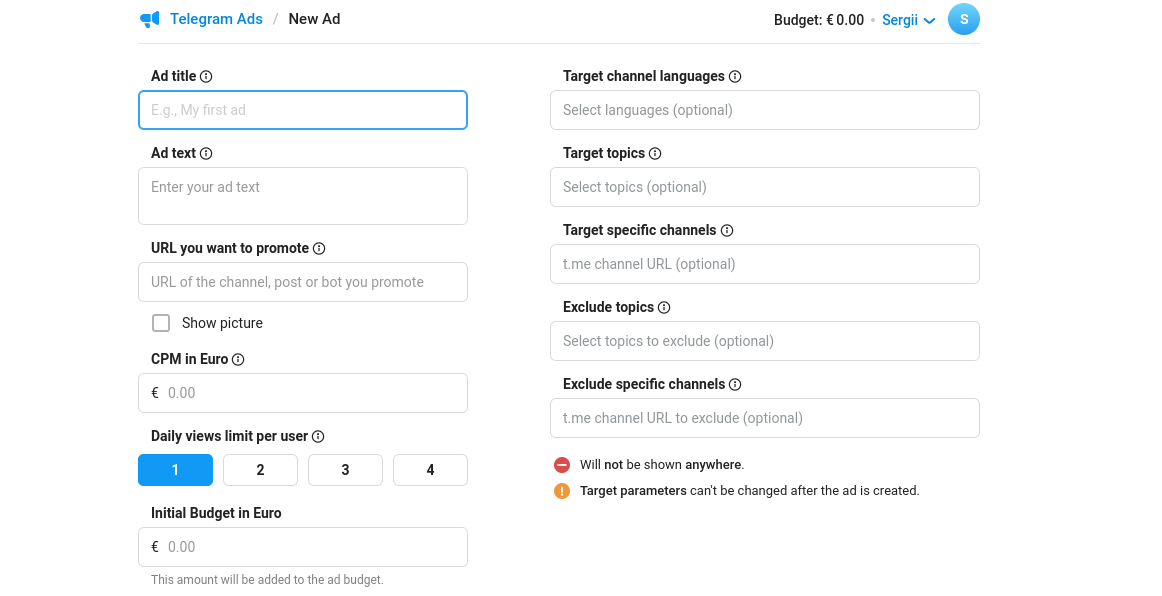The height and width of the screenshot is (596, 1162).
Task: Set daily views limit to 2
Action: (260, 470)
